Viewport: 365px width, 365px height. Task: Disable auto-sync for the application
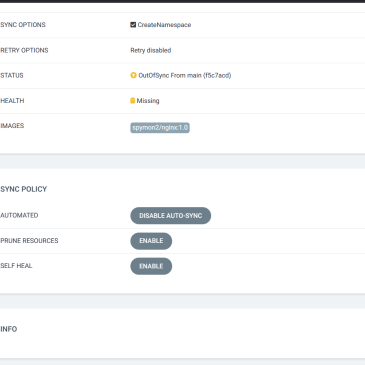coord(171,216)
